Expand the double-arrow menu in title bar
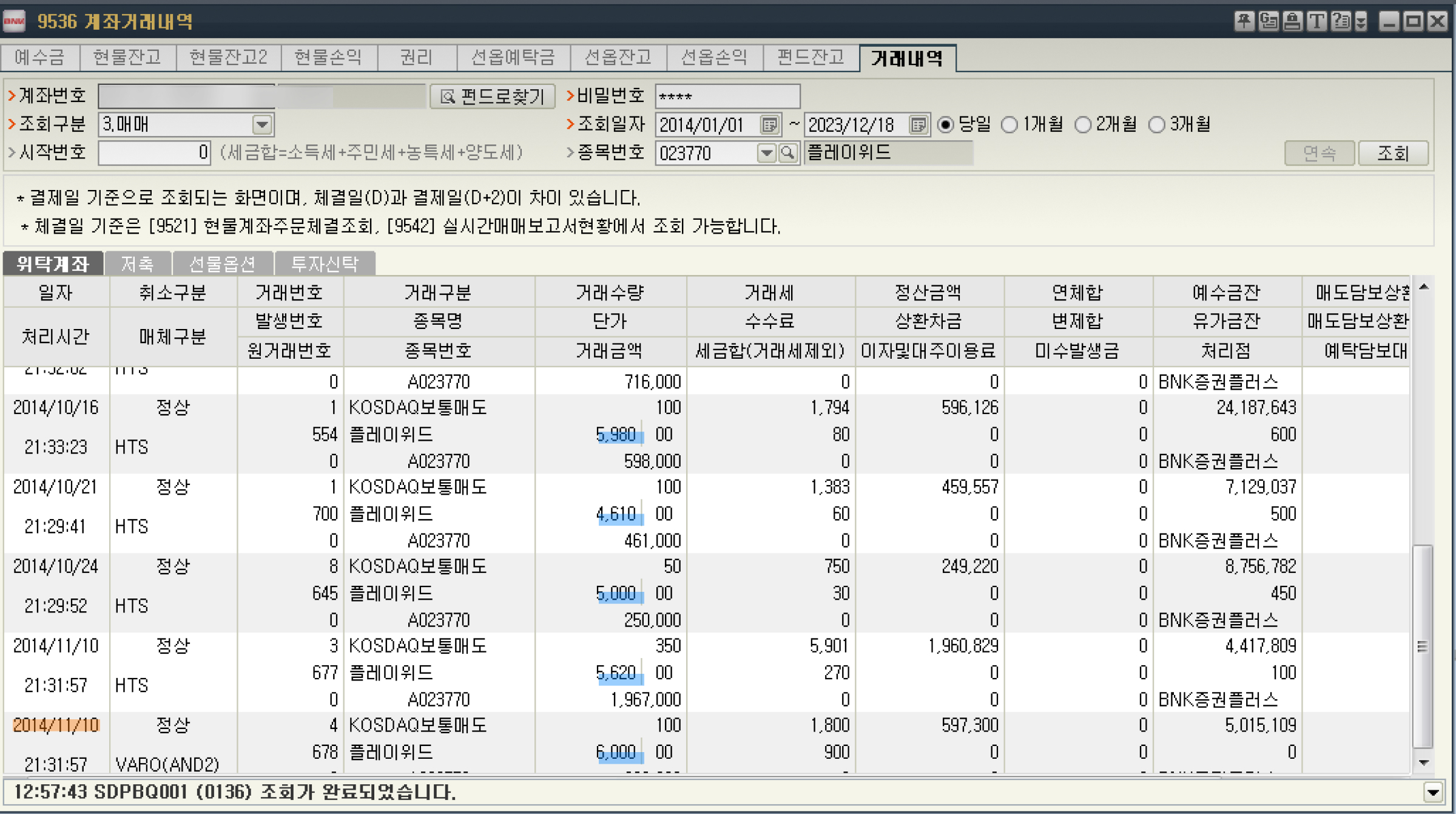The width and height of the screenshot is (1456, 814). coord(1361,22)
